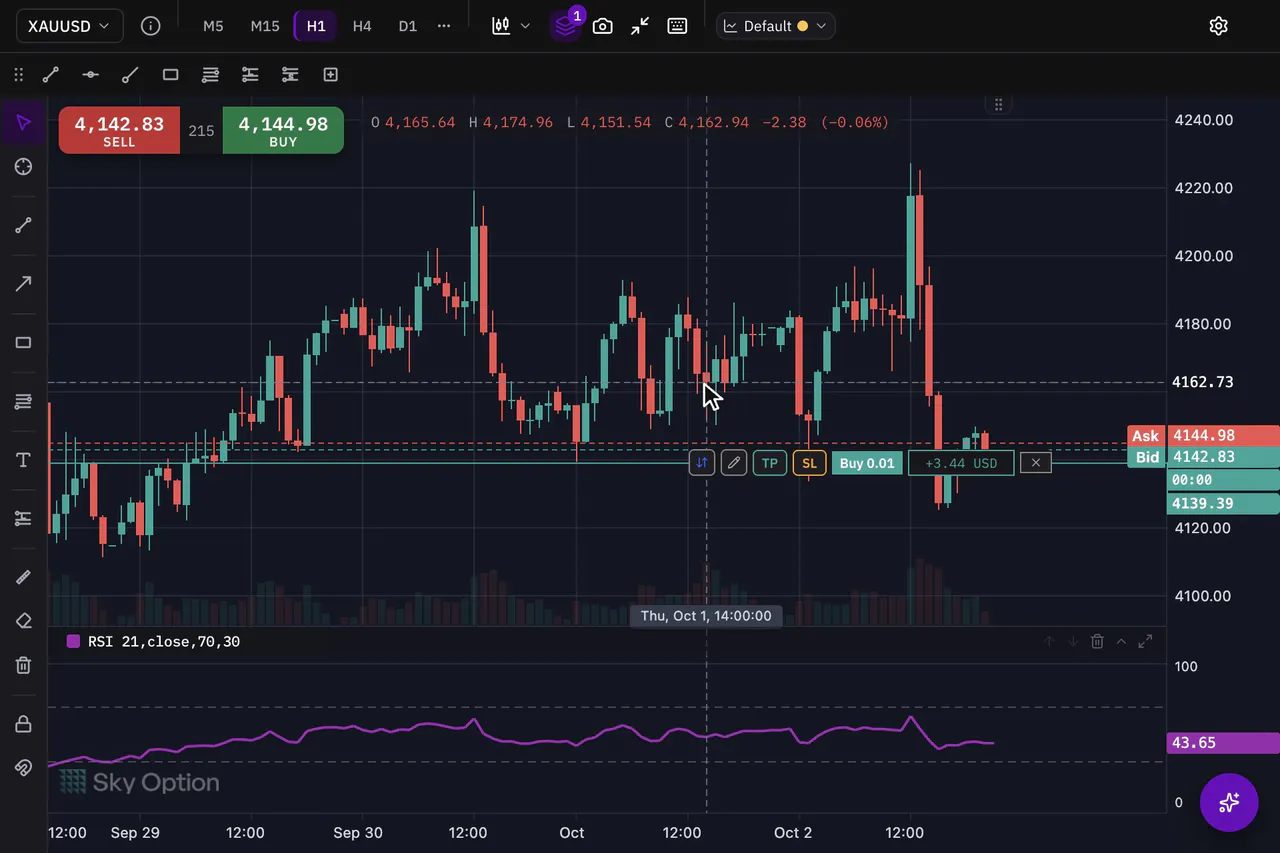Click the add favorite tool plus icon
The image size is (1280, 853).
click(x=330, y=74)
